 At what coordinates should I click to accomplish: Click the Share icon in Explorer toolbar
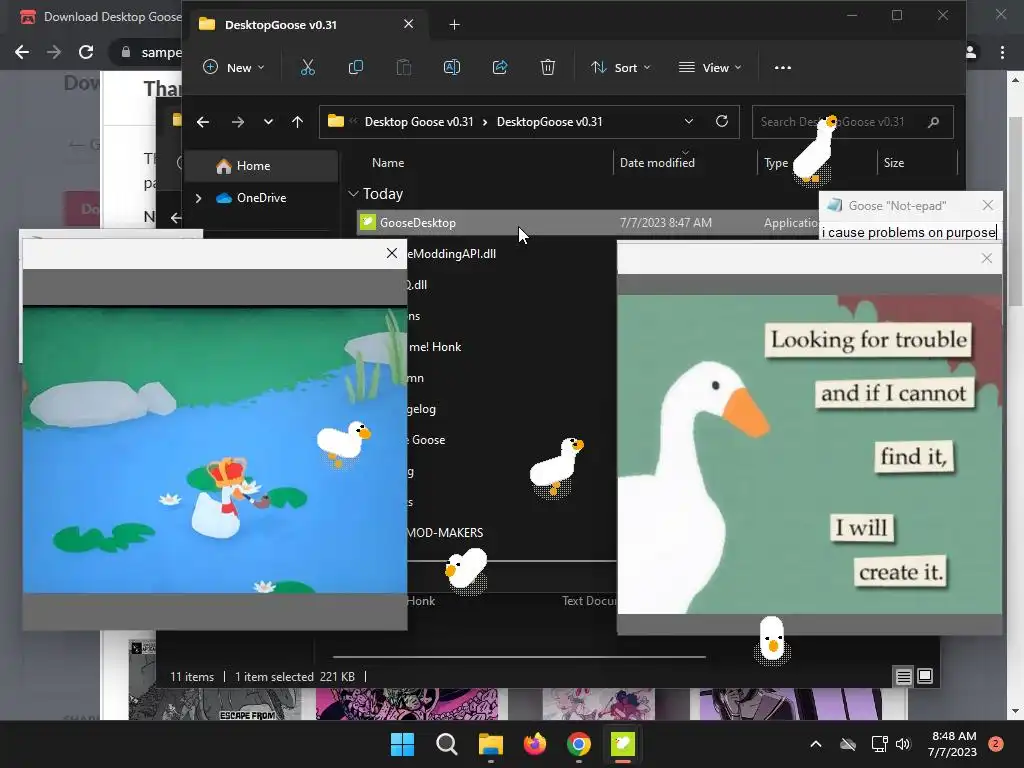tap(500, 67)
